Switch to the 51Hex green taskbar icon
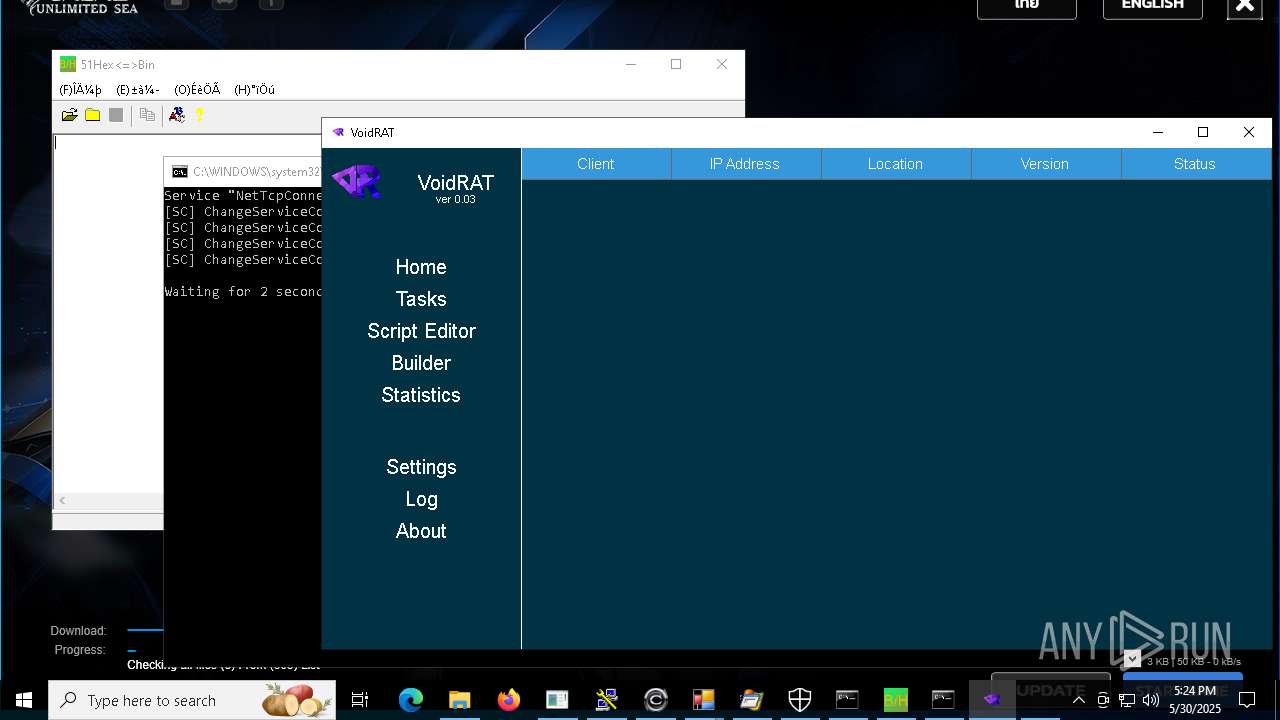 click(895, 700)
